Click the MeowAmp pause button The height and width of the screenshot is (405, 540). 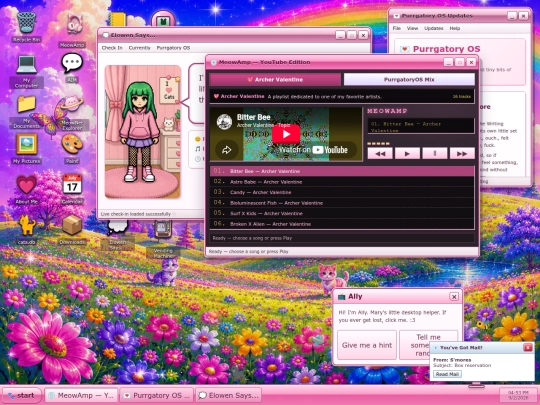point(435,154)
